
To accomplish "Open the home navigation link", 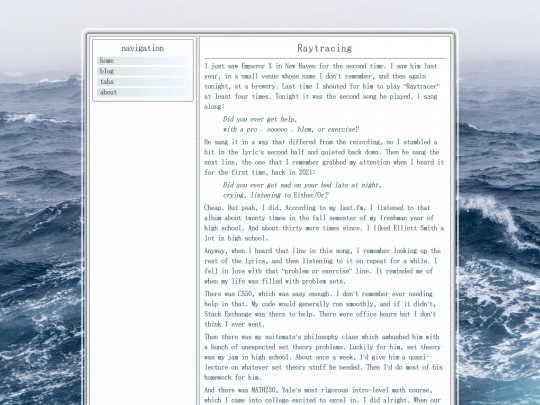I will click(143, 61).
